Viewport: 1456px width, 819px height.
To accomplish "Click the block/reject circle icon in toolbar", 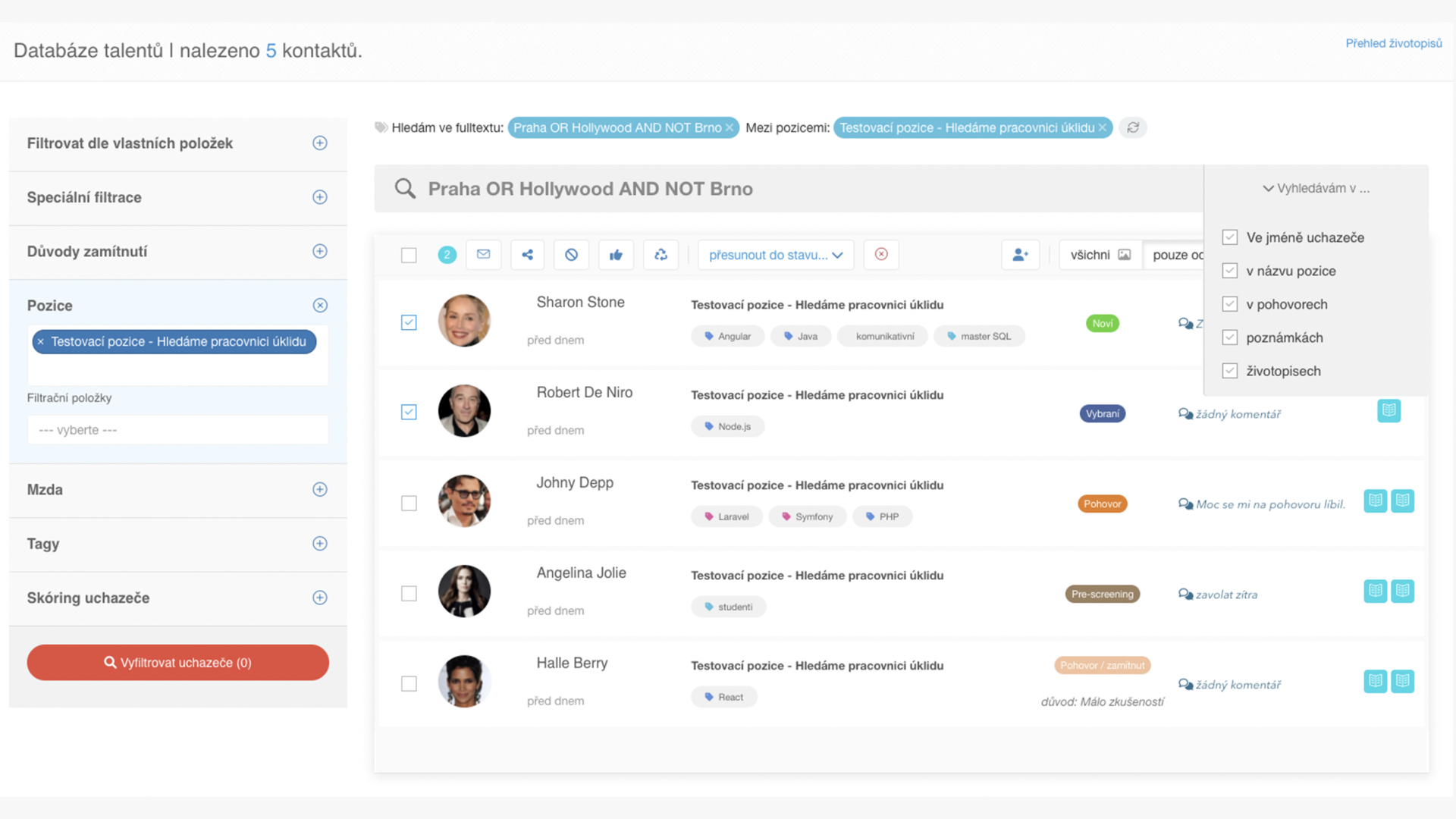I will coord(571,255).
